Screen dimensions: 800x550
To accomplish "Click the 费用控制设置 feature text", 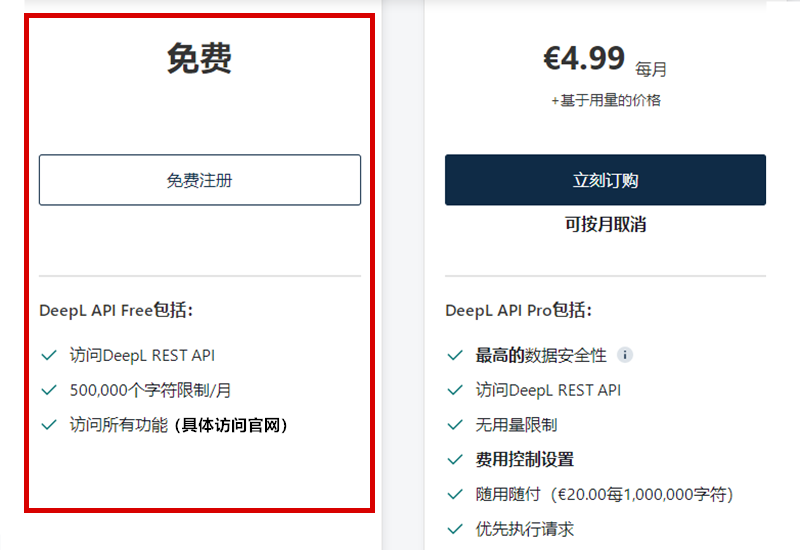I will tap(524, 460).
